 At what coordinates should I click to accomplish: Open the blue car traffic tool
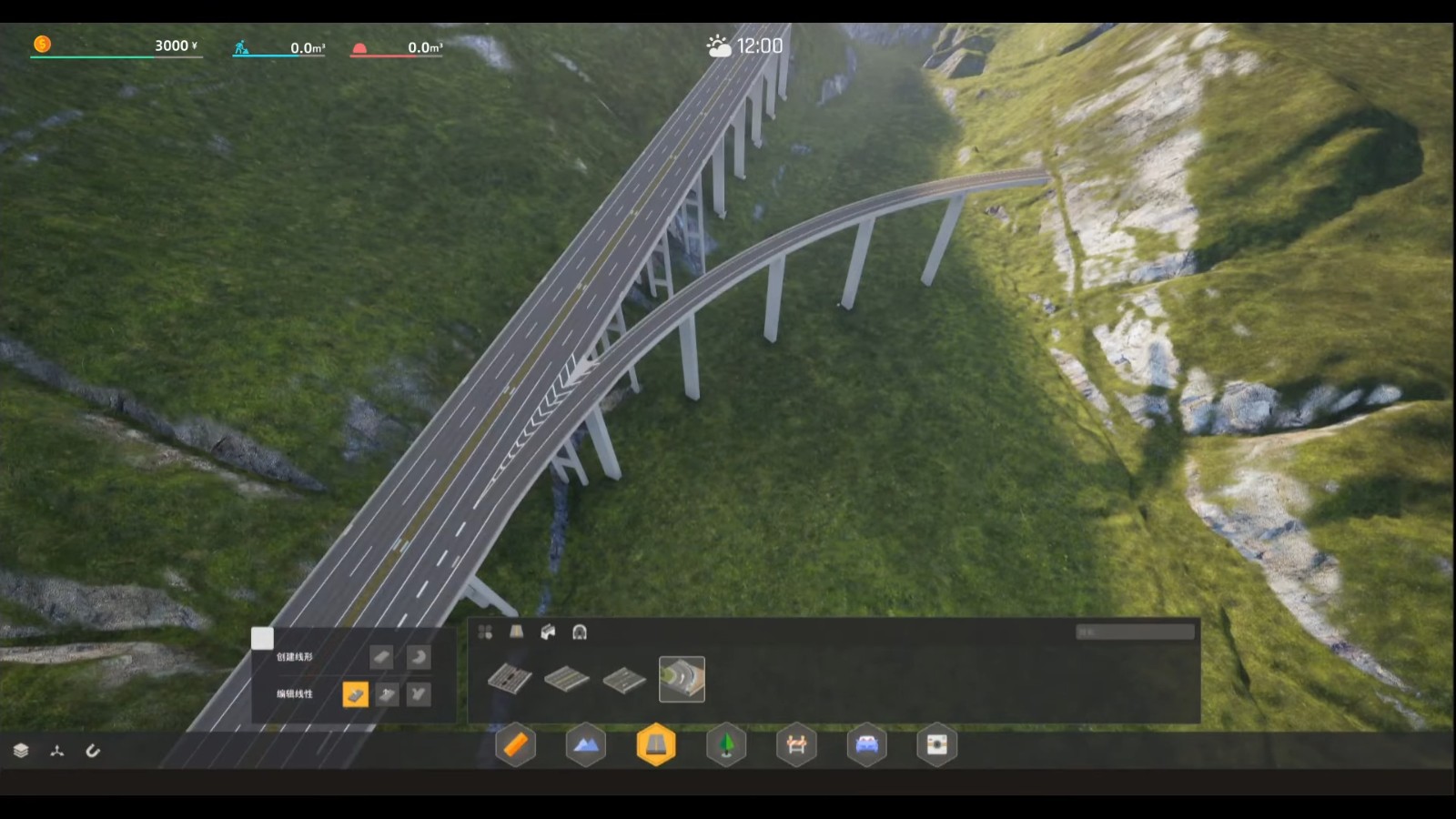tap(866, 745)
